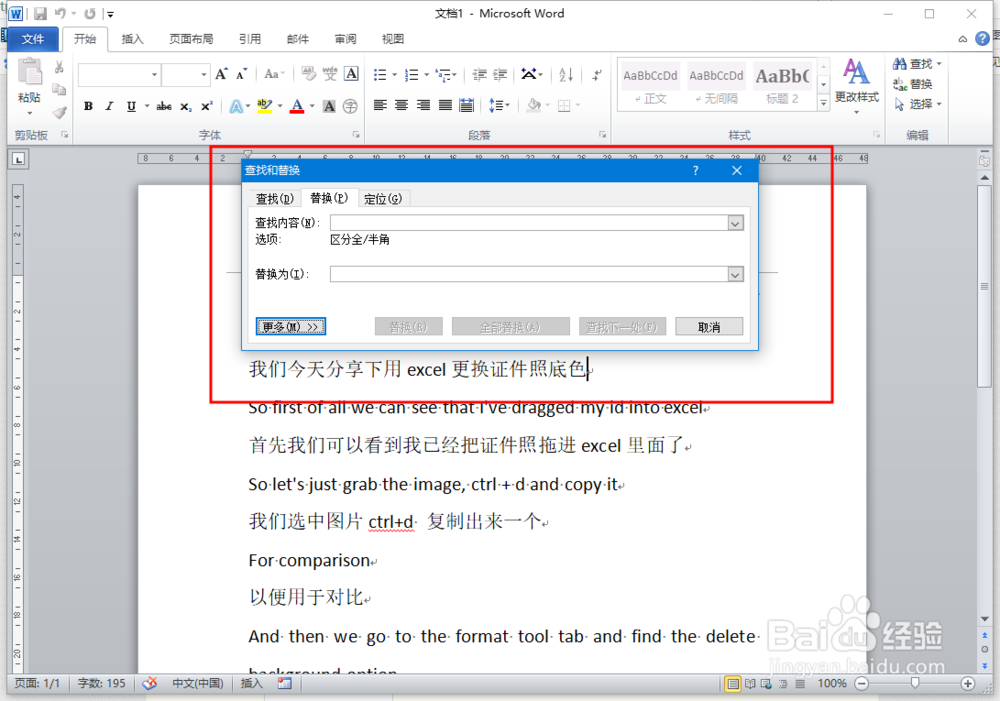Open the 替换为 dropdown arrow

point(735,274)
